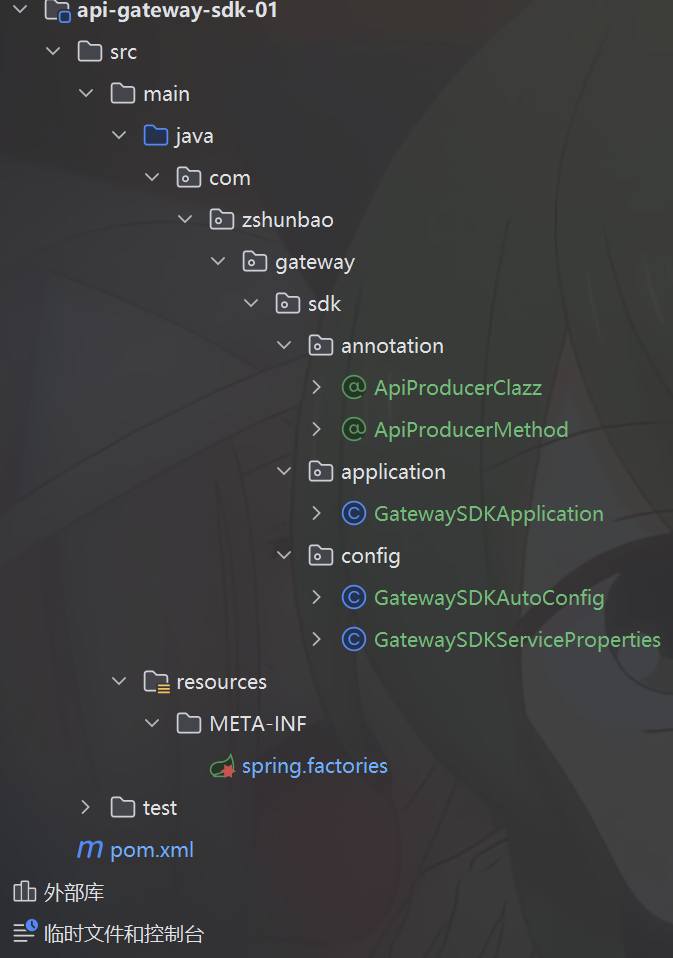Click the resources folder icon
Screen dimensions: 673x958
pos(156,682)
